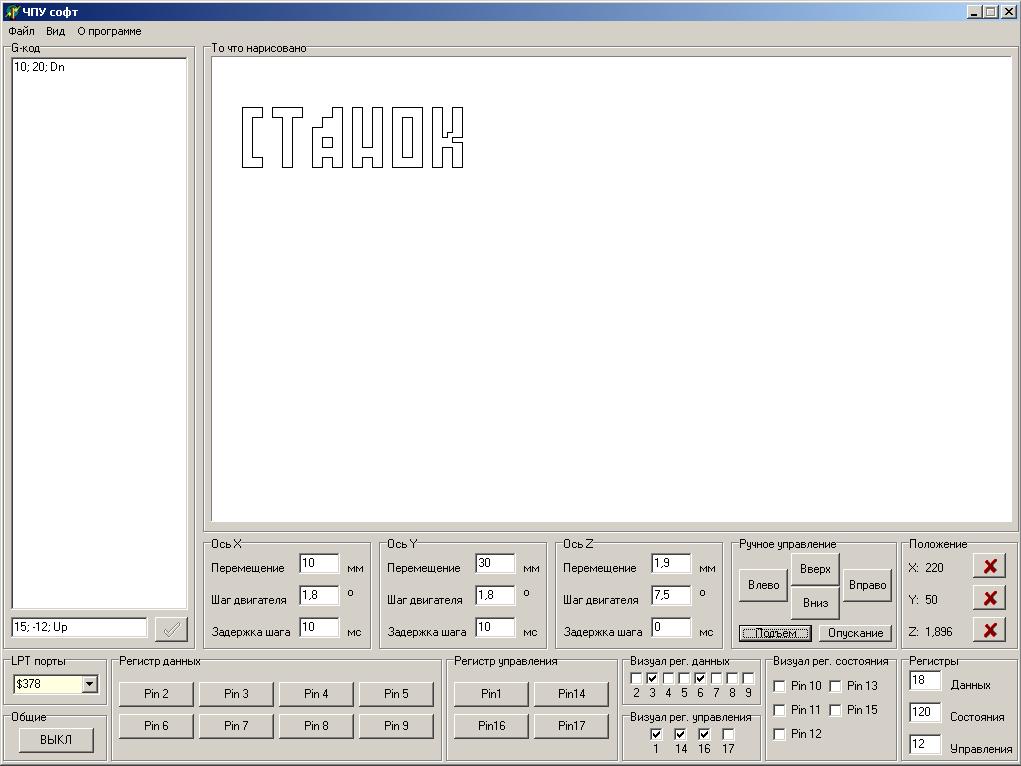Click the red X reset button for X position
The image size is (1021, 766).
(989, 567)
